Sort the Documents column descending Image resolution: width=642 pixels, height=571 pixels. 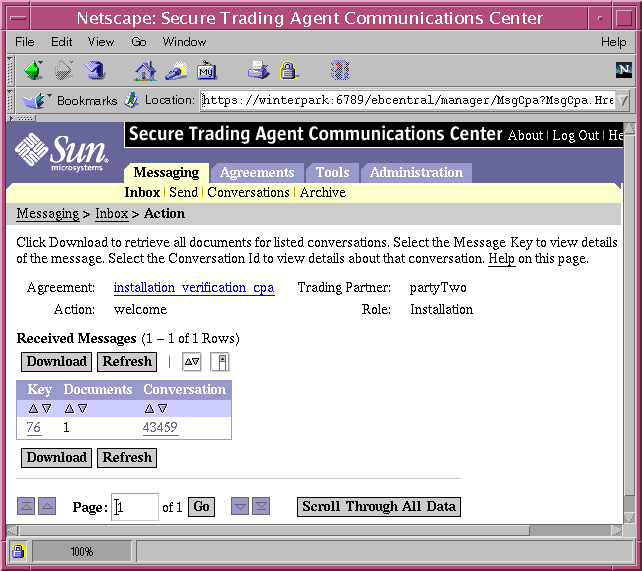pos(83,409)
